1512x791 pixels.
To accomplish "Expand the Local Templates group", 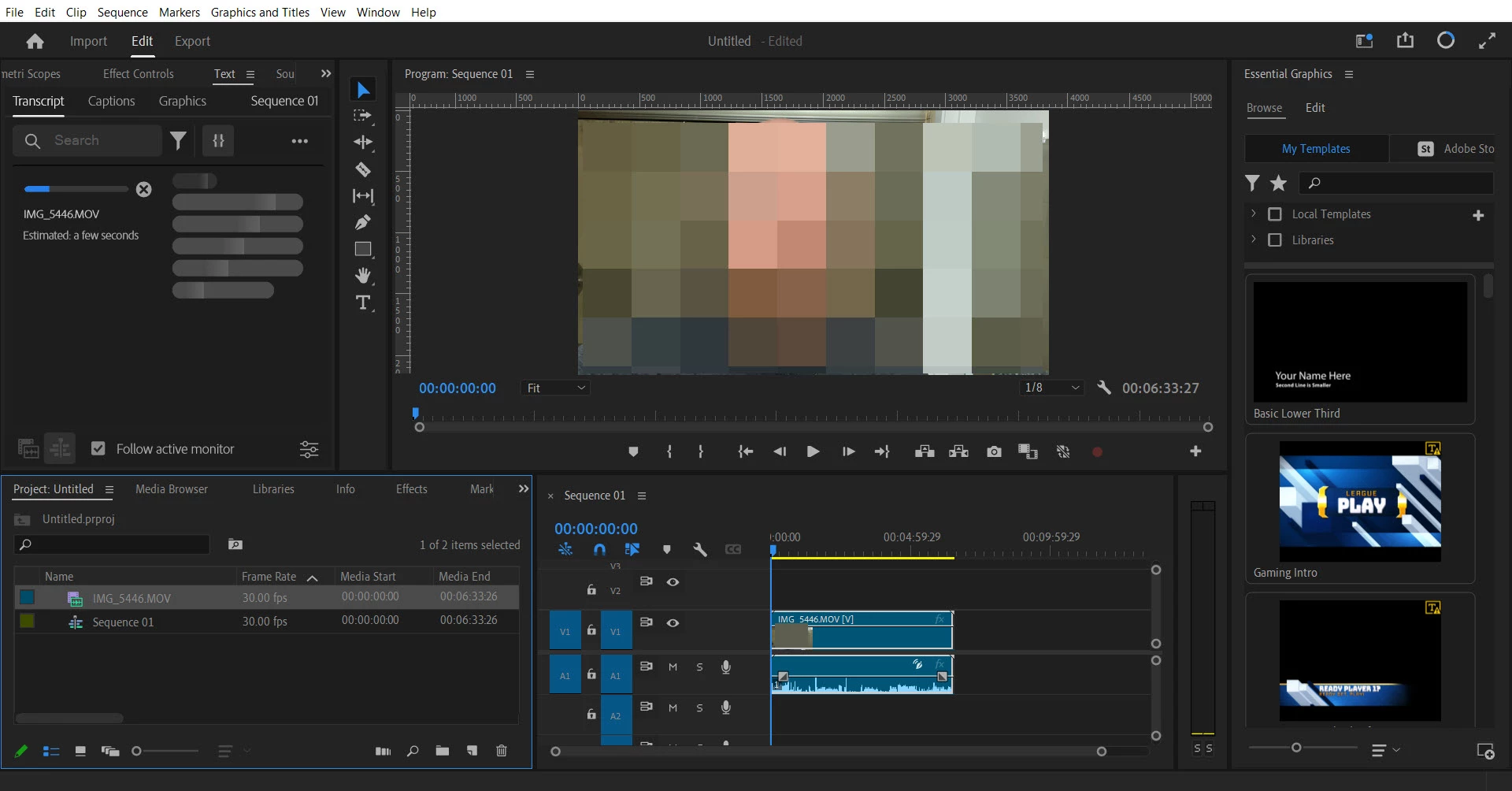I will 1253,214.
